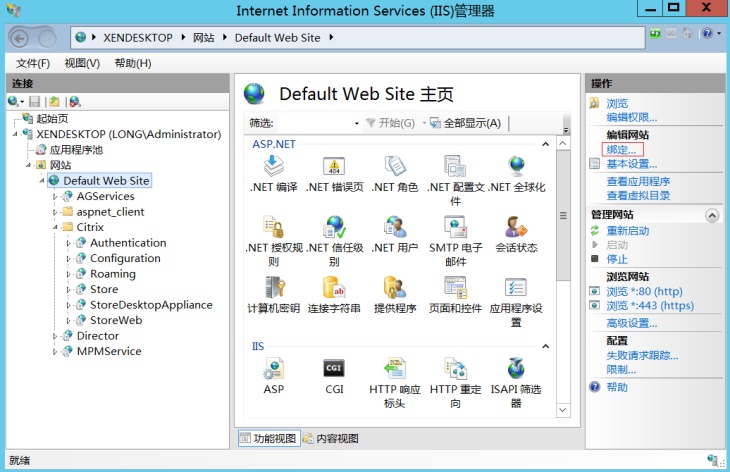Expand the Authentication tree node

click(68, 243)
